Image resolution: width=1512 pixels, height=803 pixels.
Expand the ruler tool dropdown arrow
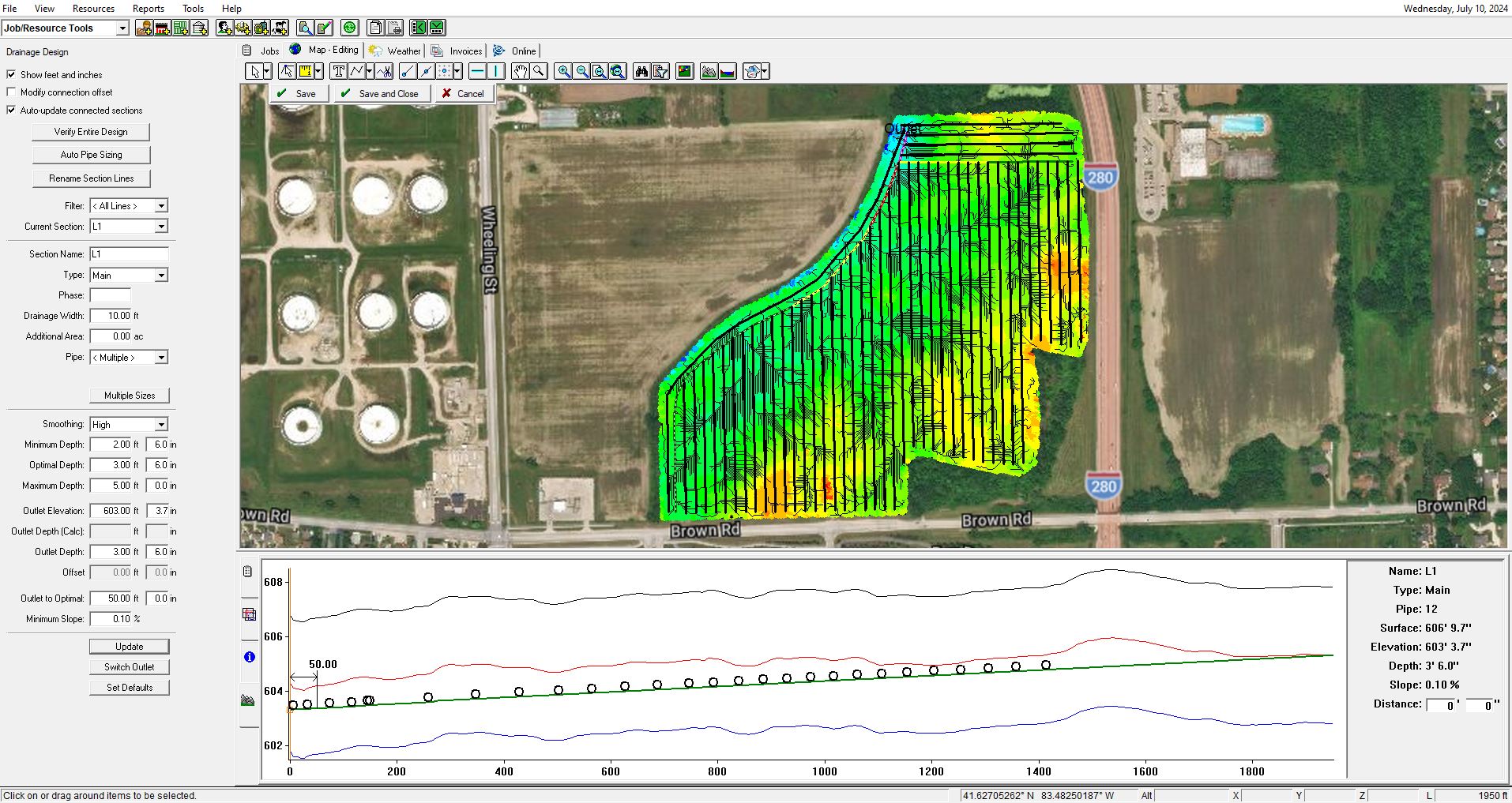click(x=318, y=72)
